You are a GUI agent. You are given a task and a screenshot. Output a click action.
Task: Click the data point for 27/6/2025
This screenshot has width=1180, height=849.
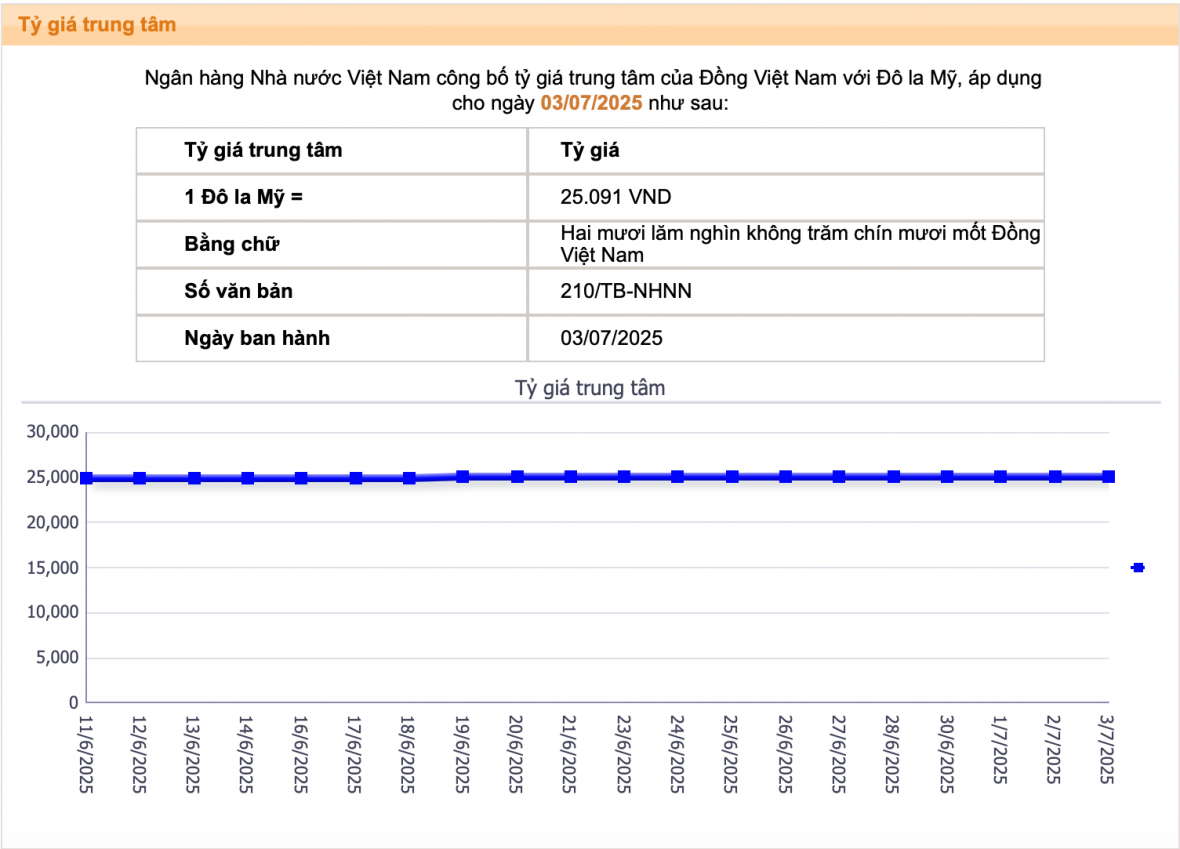click(x=841, y=475)
